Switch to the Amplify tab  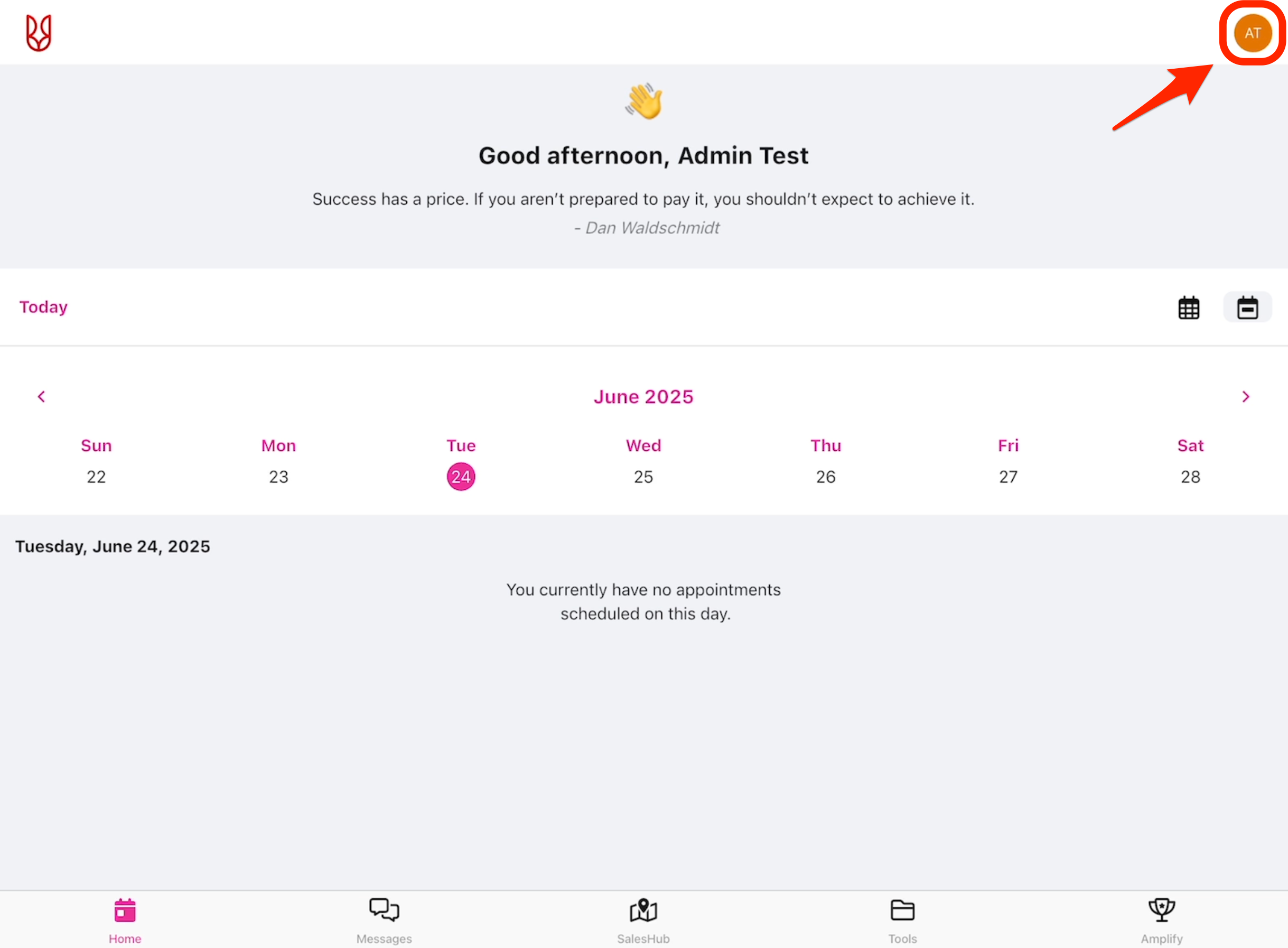(1161, 919)
